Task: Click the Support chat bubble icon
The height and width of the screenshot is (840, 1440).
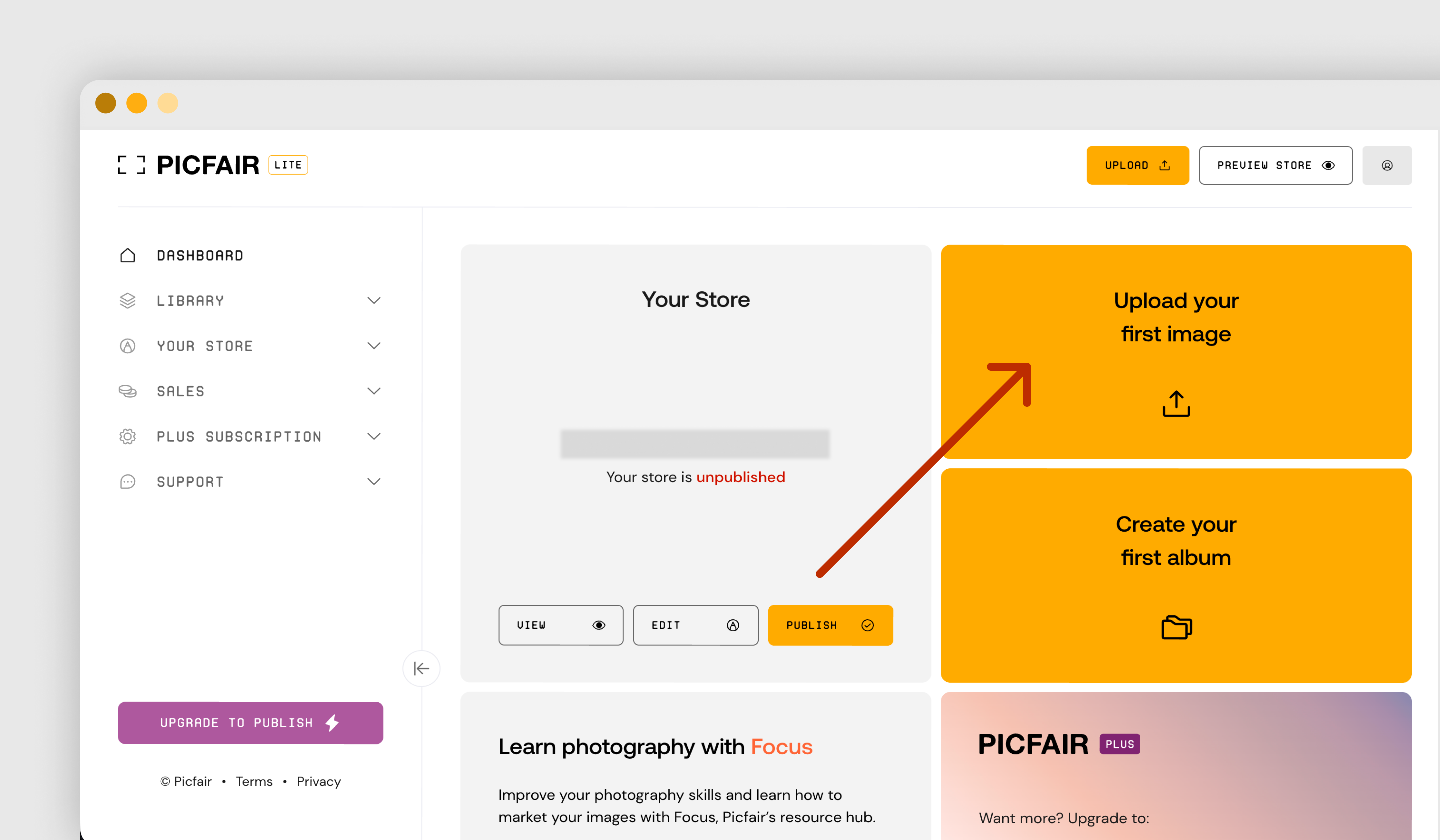Action: [128, 481]
